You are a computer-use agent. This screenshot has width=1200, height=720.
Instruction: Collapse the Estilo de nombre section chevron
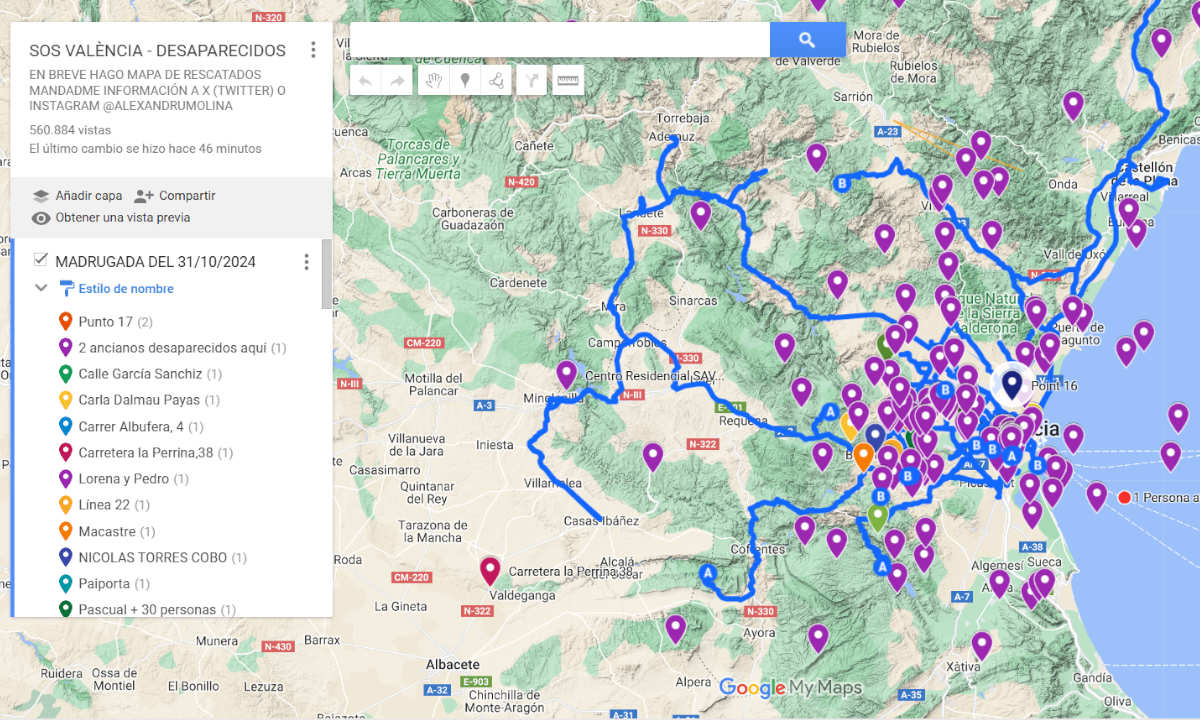click(40, 288)
